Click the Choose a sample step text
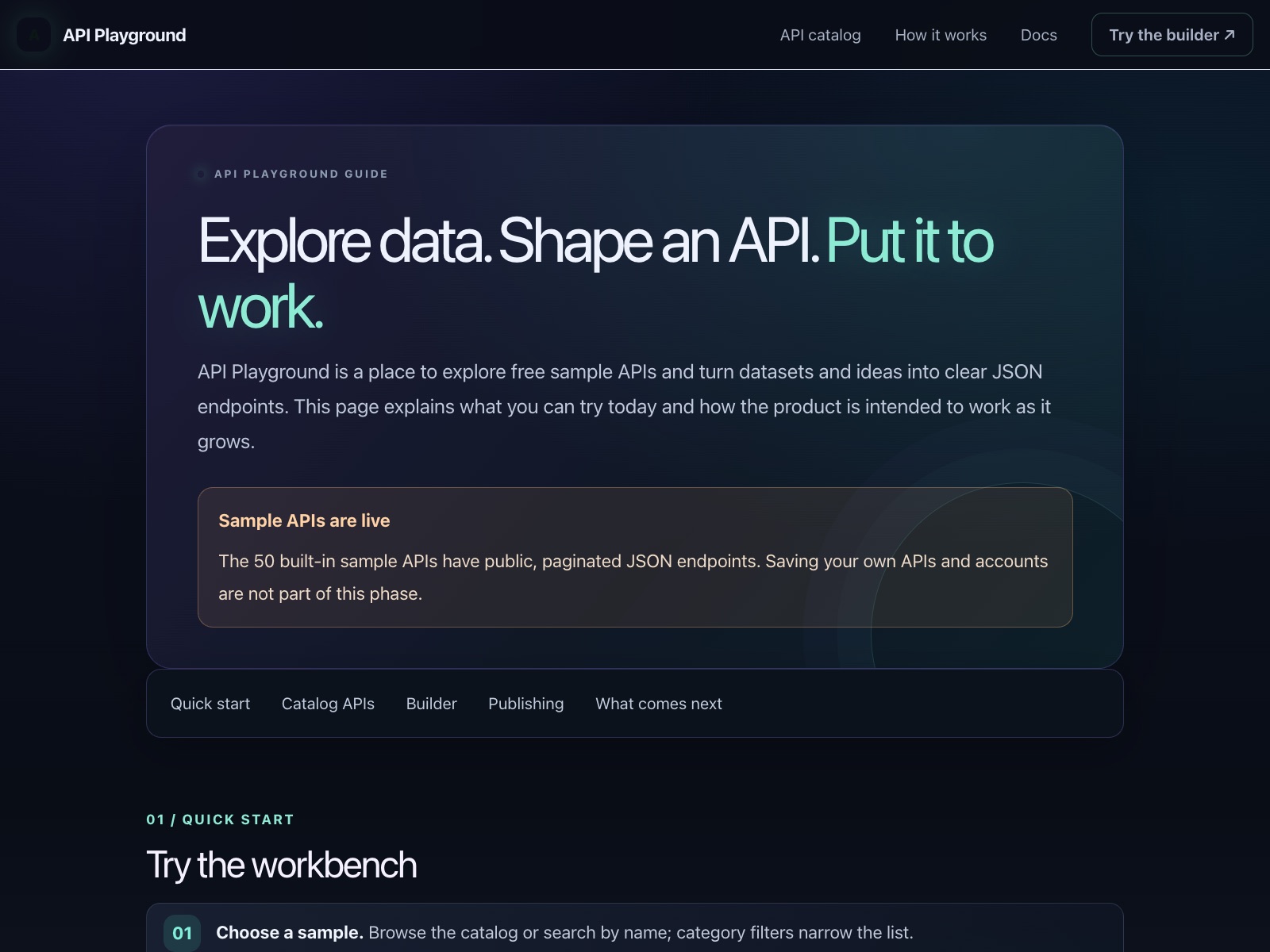The height and width of the screenshot is (952, 1270). click(564, 933)
